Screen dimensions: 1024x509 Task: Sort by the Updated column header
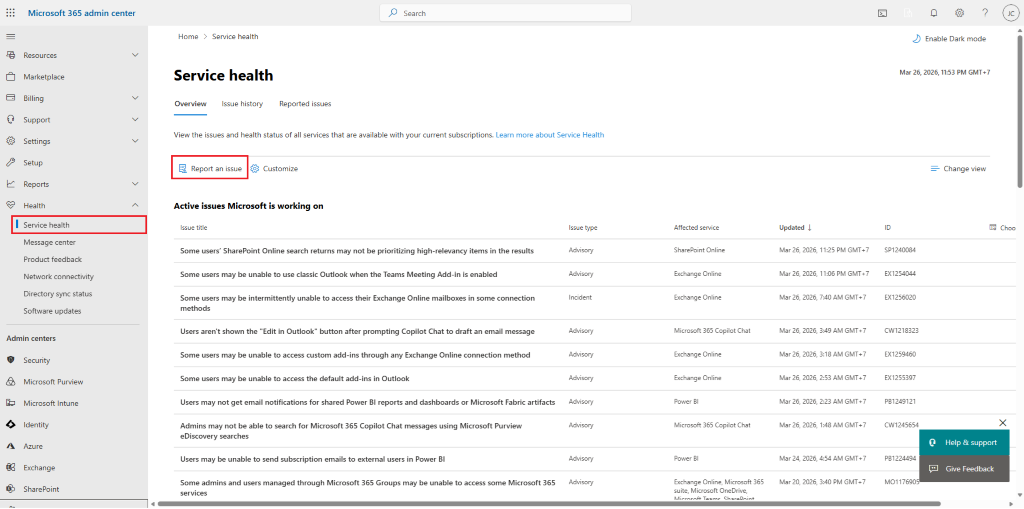pyautogui.click(x=795, y=228)
